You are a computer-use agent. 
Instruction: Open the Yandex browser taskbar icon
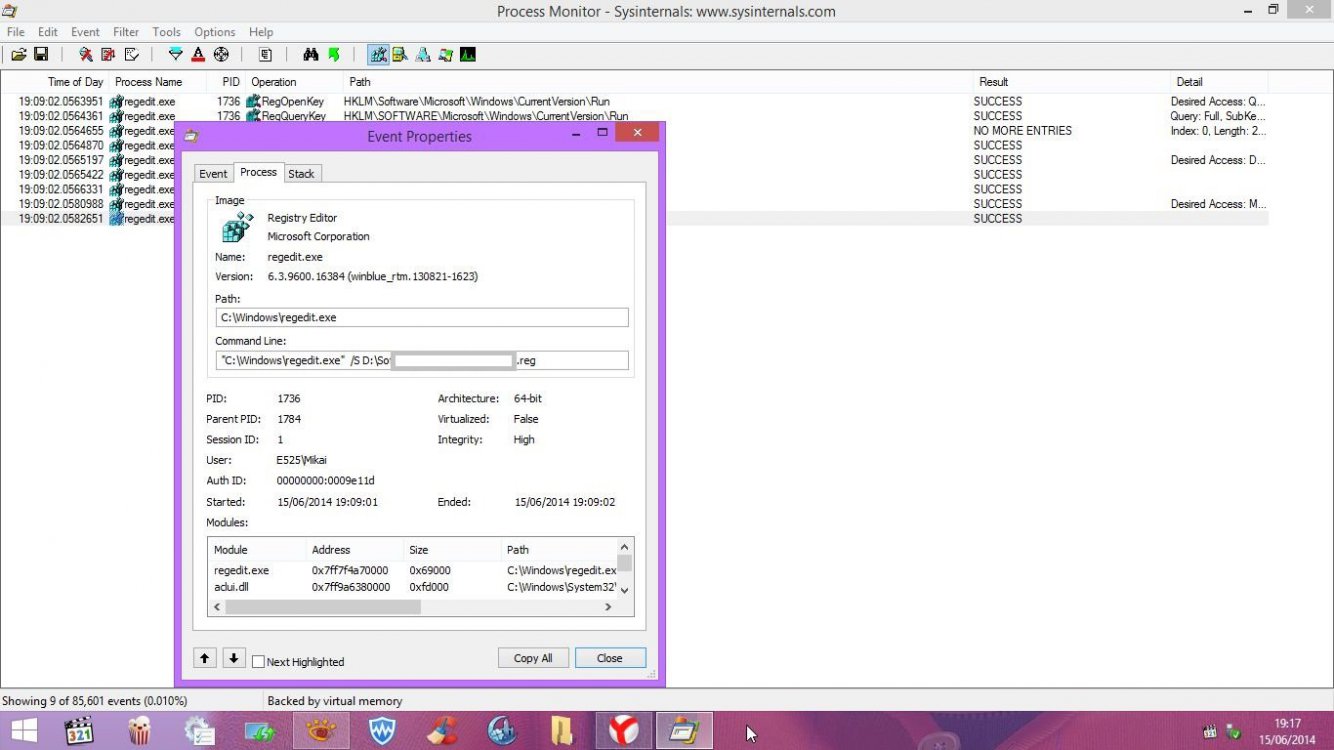624,732
